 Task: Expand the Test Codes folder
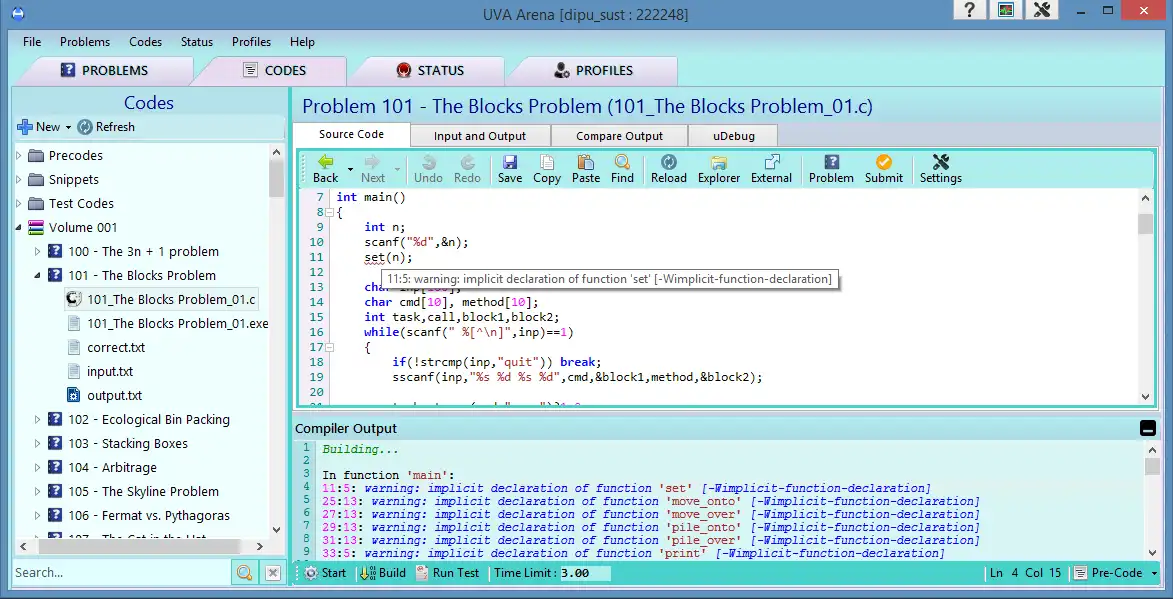pos(19,203)
